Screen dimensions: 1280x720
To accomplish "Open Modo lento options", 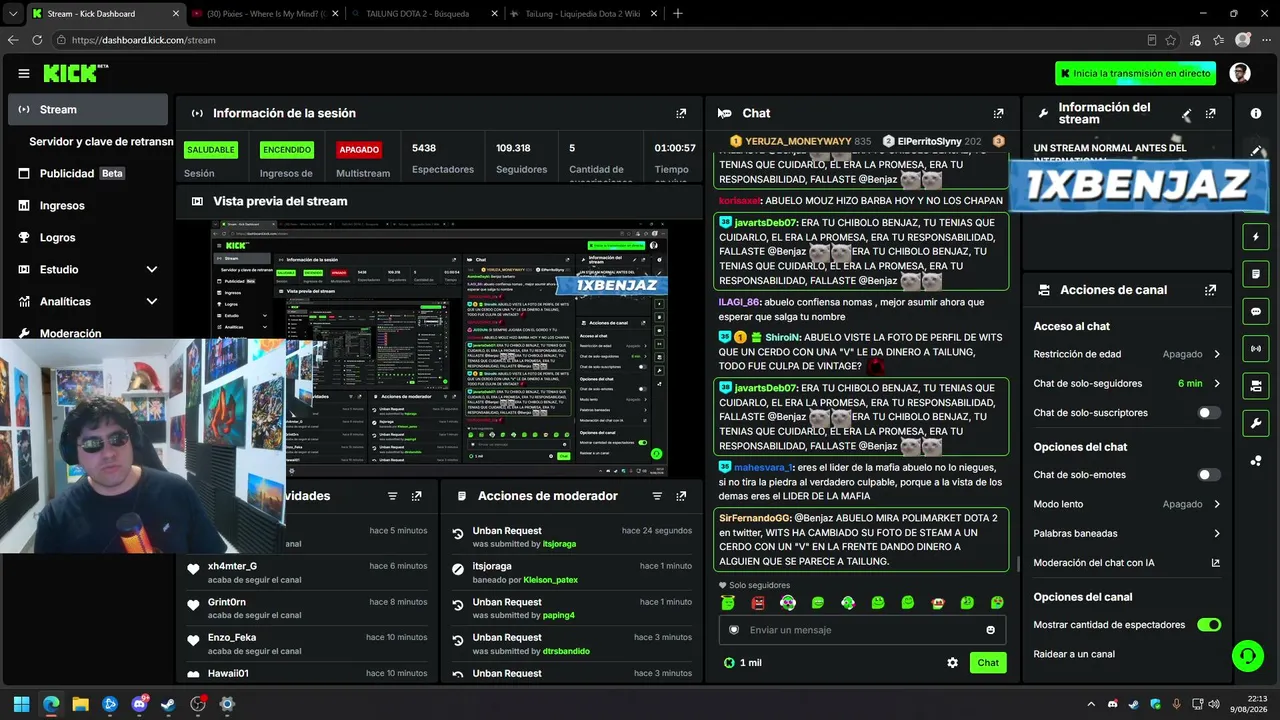I will point(1127,504).
